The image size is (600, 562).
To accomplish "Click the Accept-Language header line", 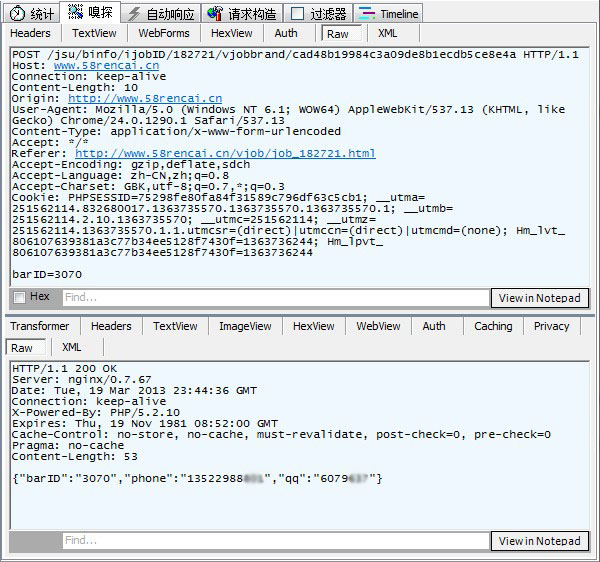I will [x=120, y=176].
